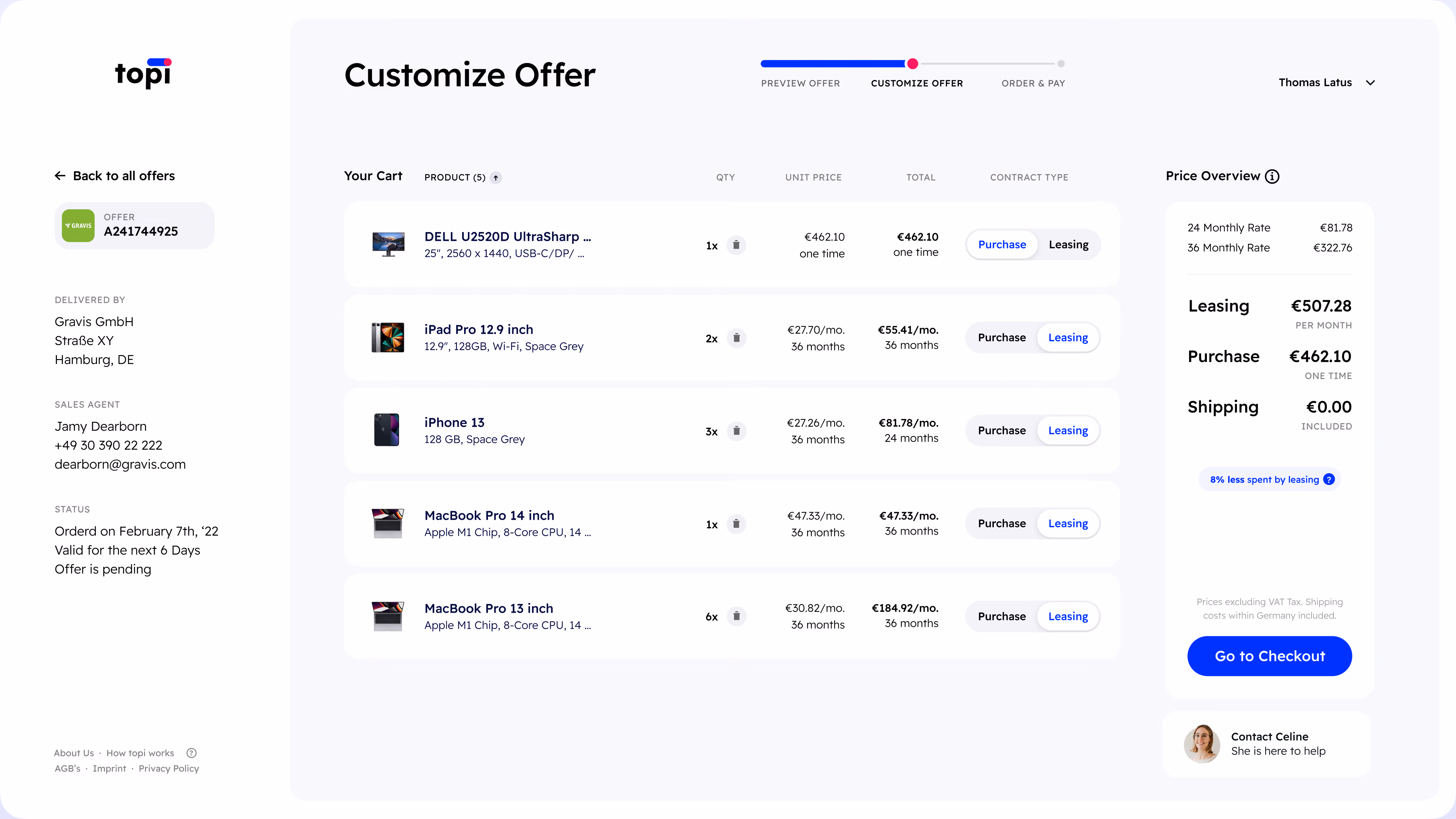Image resolution: width=1456 pixels, height=819 pixels.
Task: Click the 3x quantity for iPhone 13
Action: point(712,432)
